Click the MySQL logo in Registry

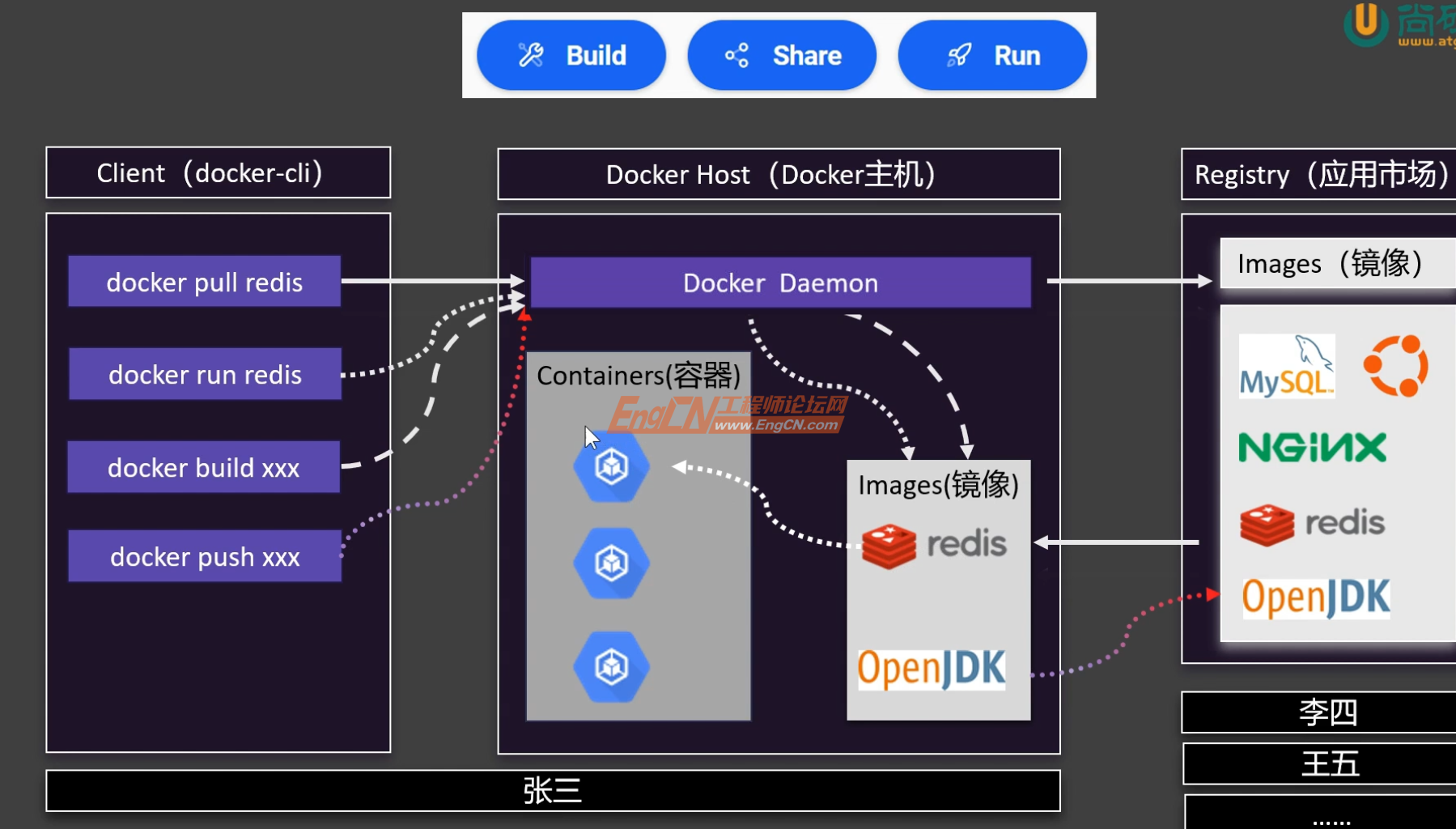tap(1286, 367)
